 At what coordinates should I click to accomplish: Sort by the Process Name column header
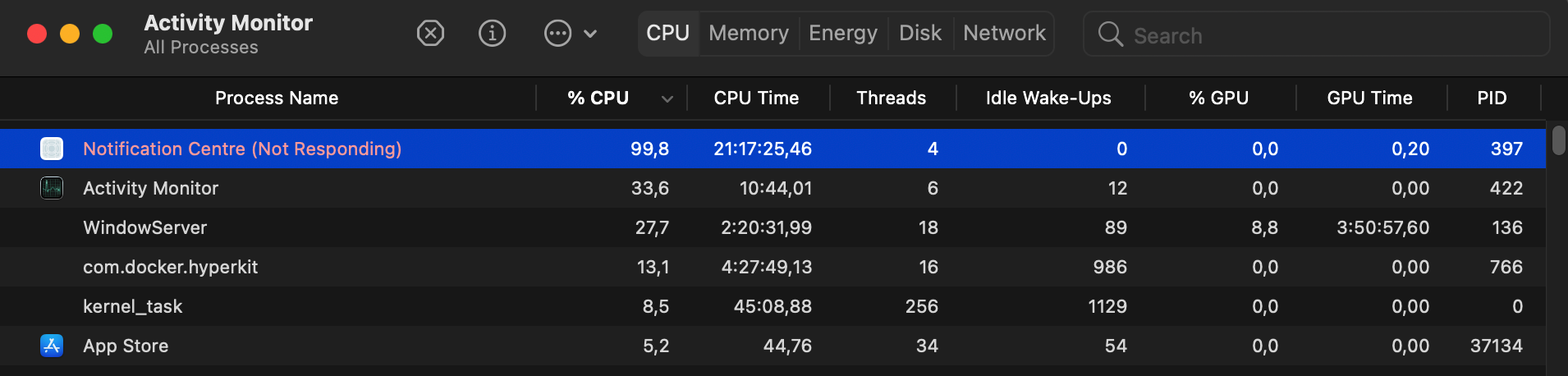coord(277,99)
